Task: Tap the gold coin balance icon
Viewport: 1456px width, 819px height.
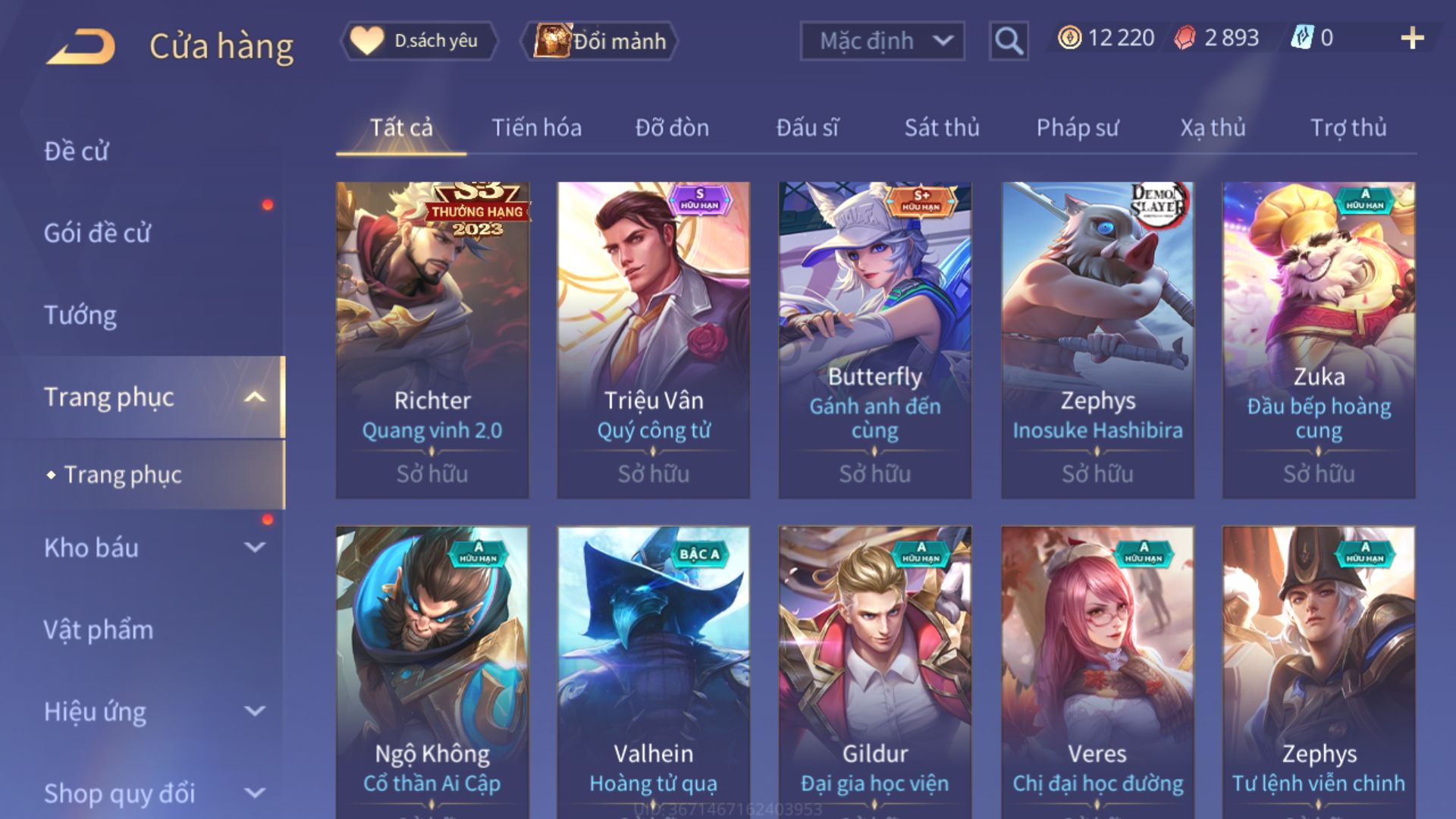Action: tap(1069, 38)
